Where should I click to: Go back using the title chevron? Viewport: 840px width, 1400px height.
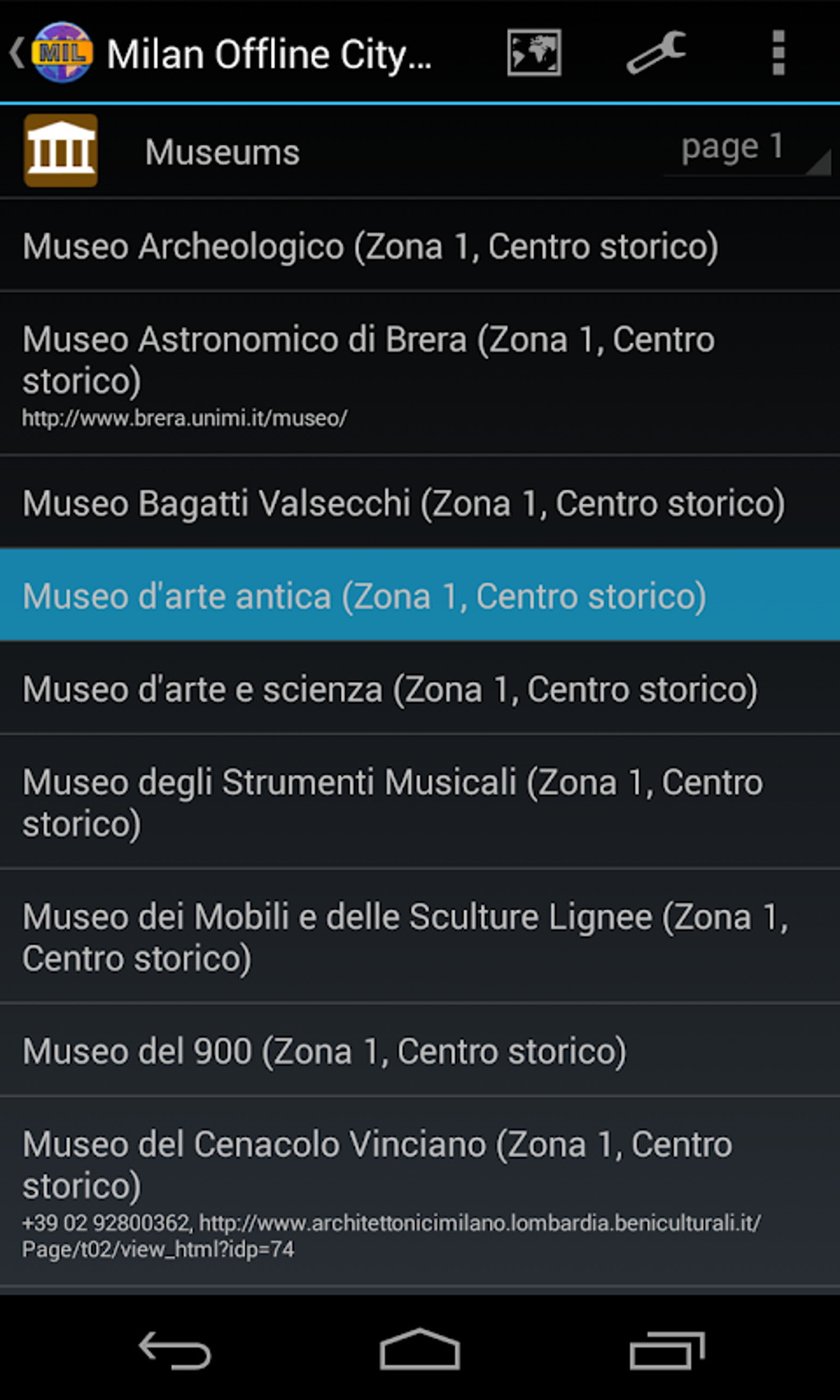pyautogui.click(x=16, y=53)
